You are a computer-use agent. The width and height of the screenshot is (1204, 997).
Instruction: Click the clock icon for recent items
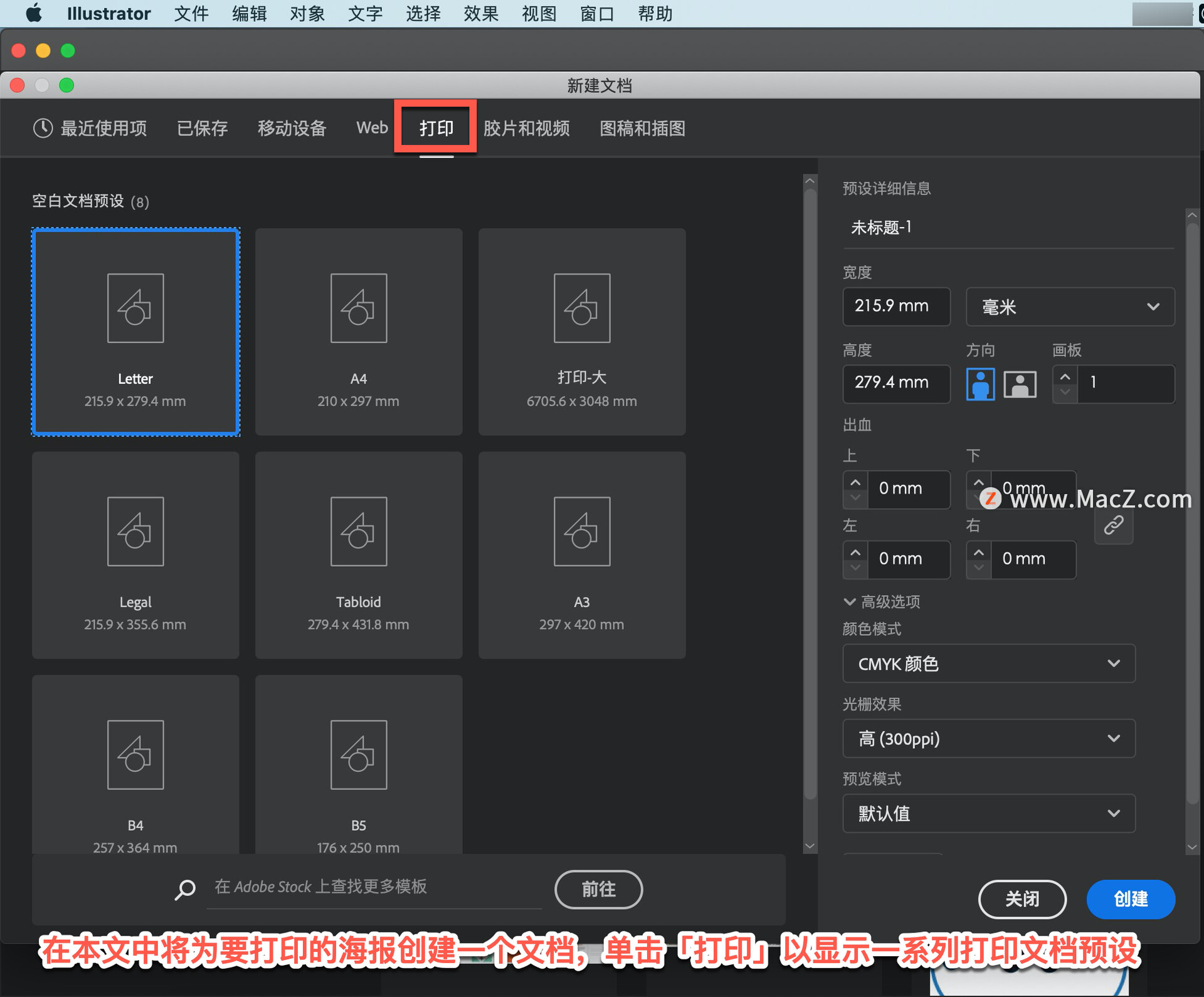coord(43,128)
